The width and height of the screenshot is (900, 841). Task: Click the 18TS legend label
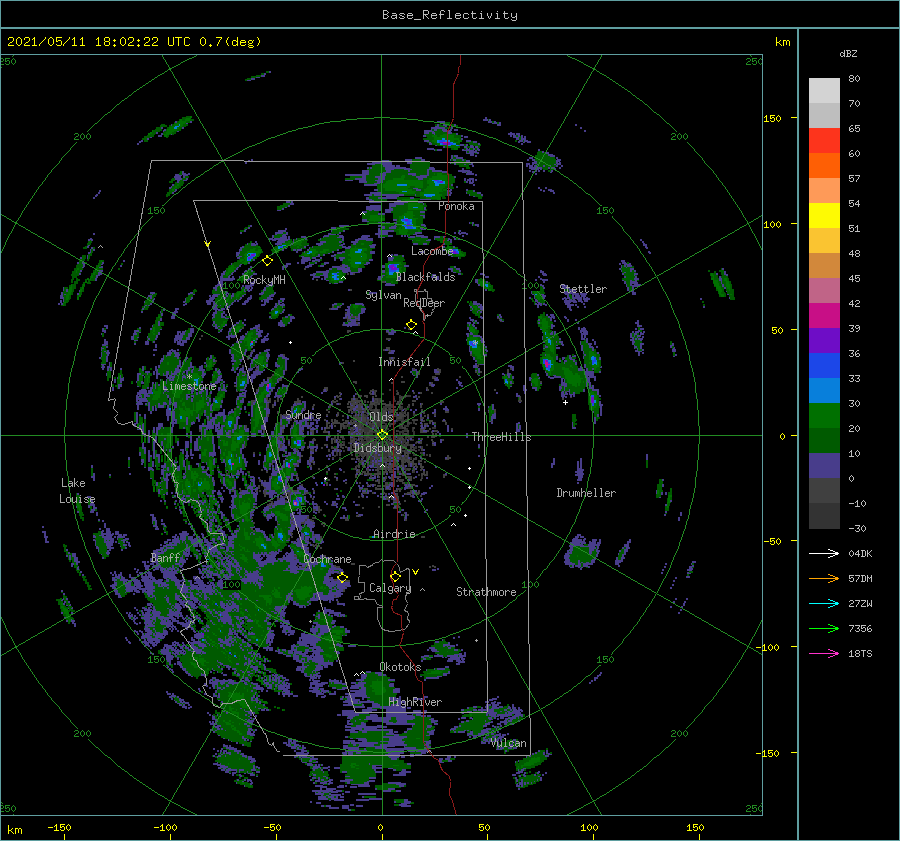click(860, 653)
